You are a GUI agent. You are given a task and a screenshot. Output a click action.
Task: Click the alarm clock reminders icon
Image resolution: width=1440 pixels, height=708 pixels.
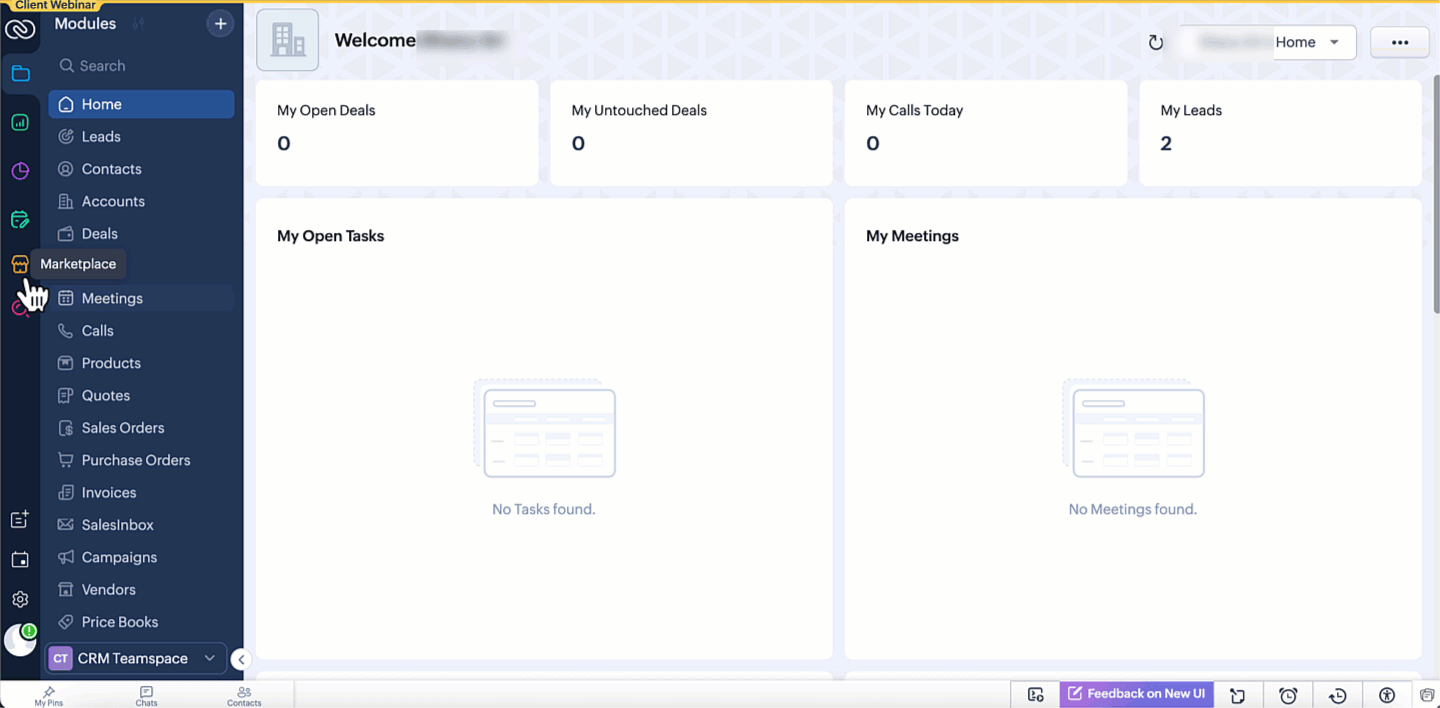(1288, 695)
